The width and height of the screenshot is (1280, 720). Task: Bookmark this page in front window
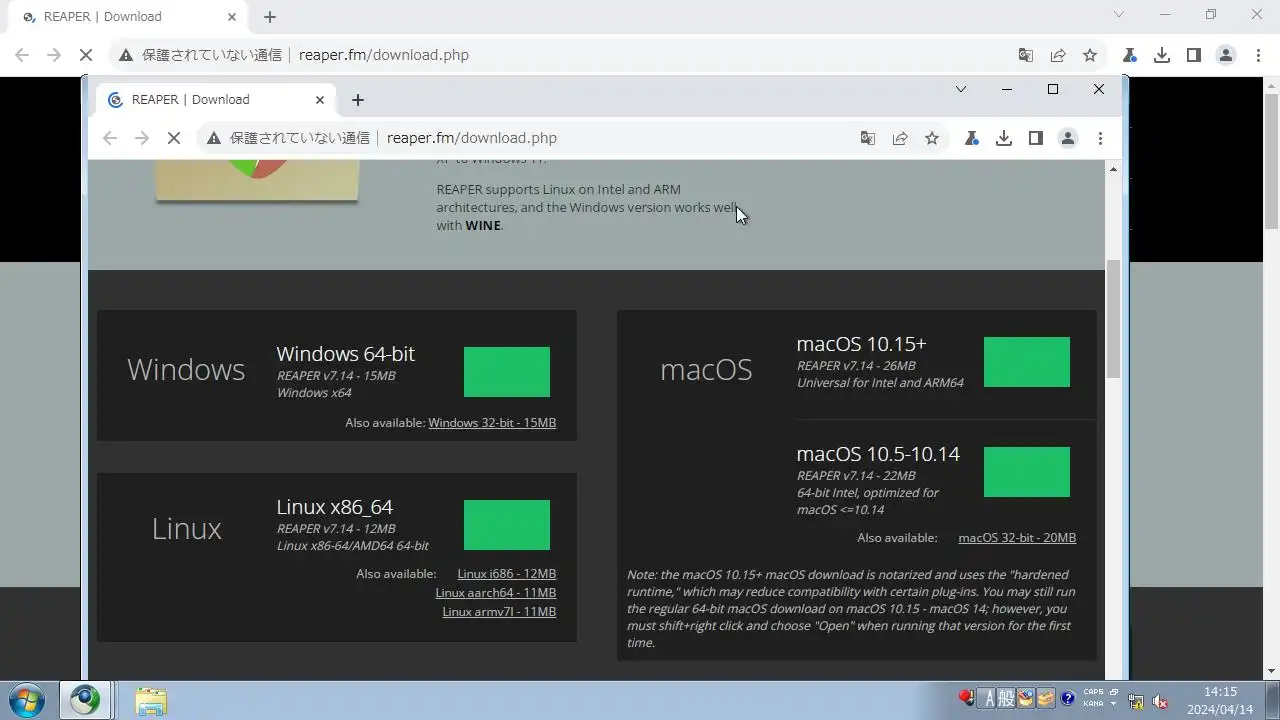click(x=932, y=138)
